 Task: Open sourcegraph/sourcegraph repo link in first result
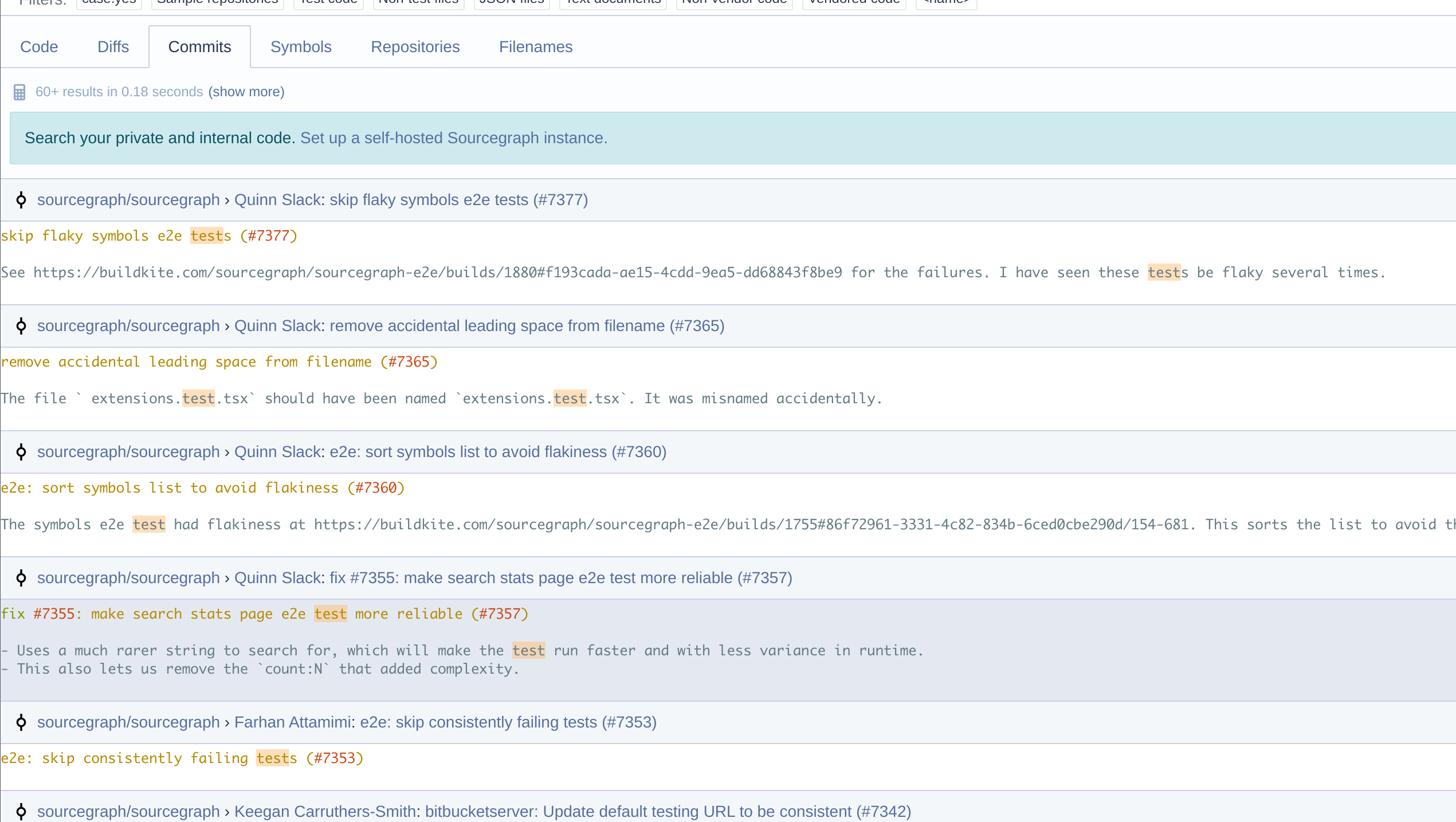(128, 200)
